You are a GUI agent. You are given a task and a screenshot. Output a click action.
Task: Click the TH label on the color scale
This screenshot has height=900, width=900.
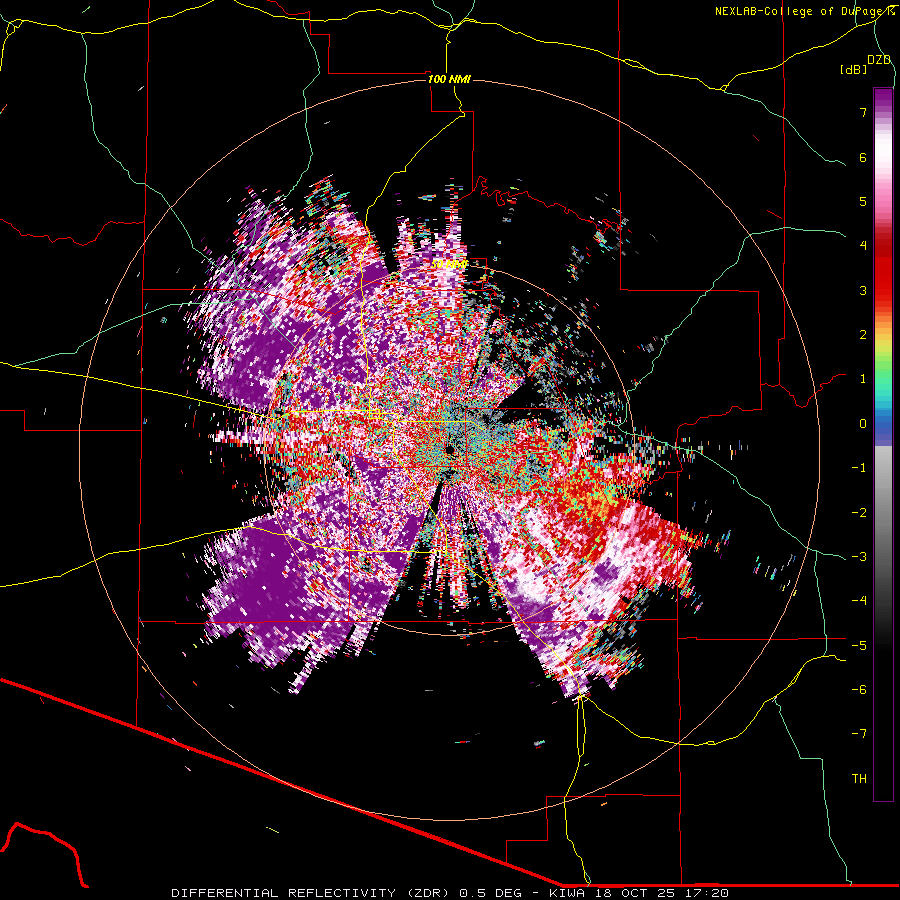point(859,778)
